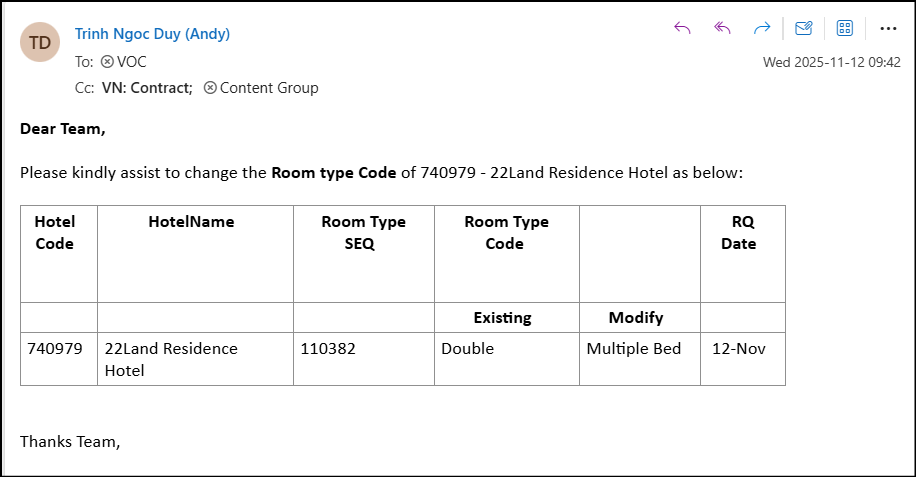This screenshot has width=916, height=477.
Task: Click the 12-Nov RQ date cell
Action: point(738,349)
